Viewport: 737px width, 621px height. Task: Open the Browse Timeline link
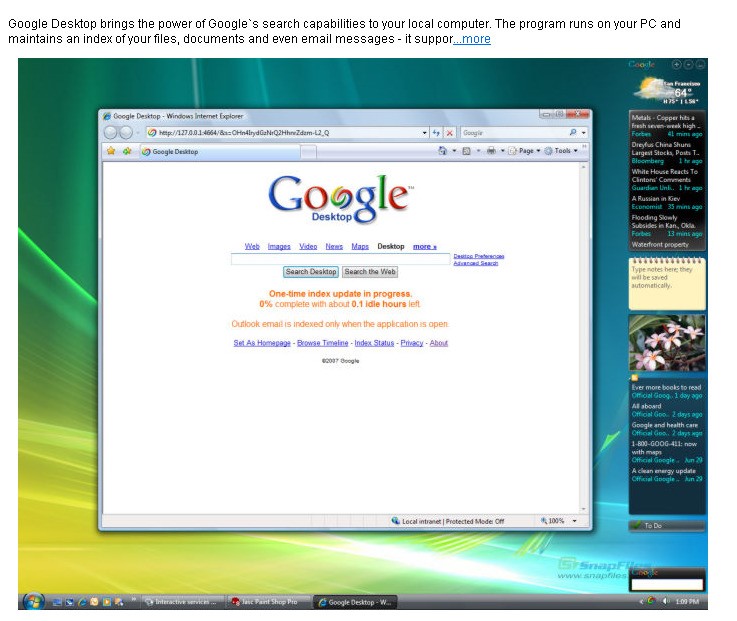(x=322, y=343)
